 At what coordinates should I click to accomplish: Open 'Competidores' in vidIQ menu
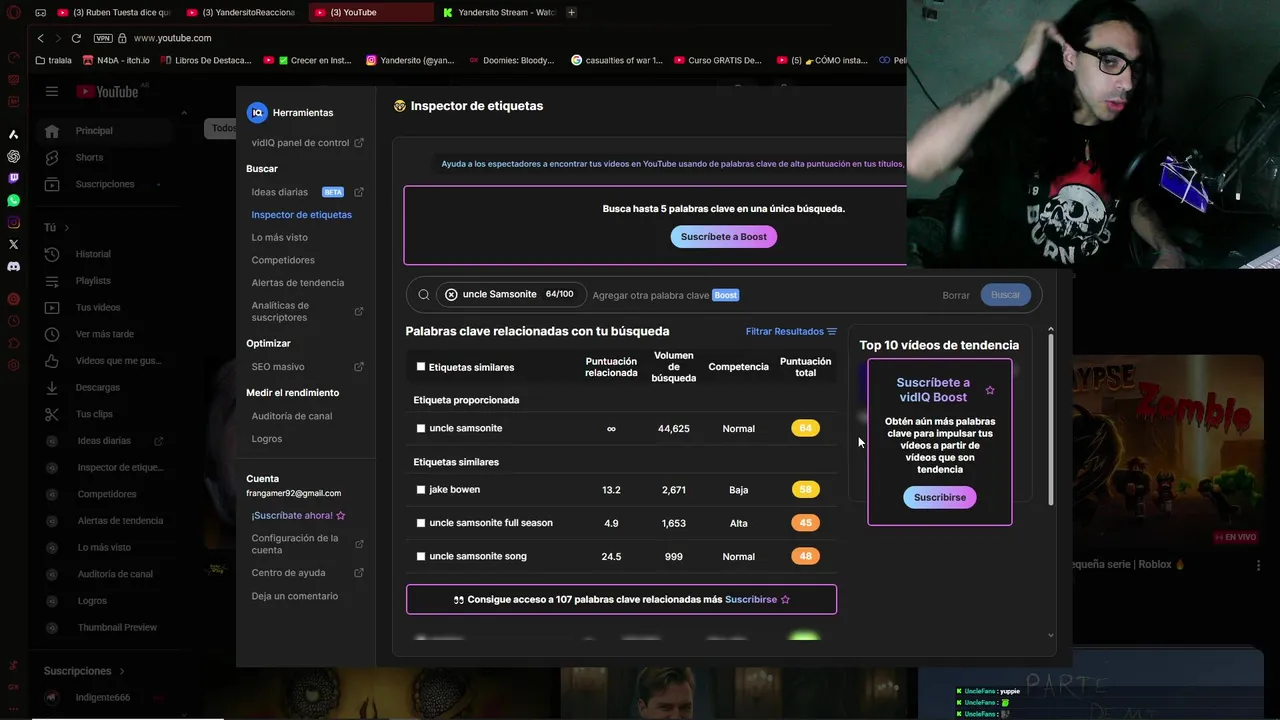click(x=283, y=260)
